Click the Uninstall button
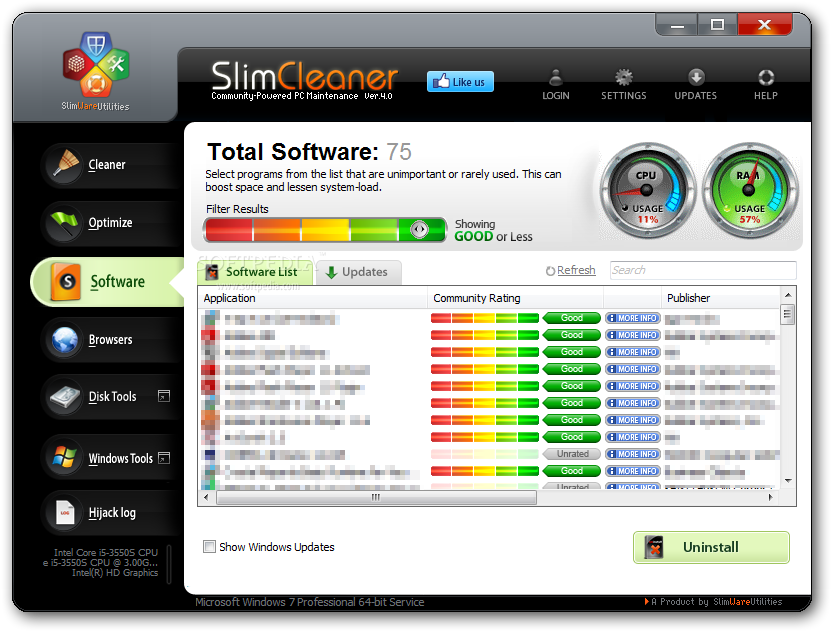 click(711, 547)
